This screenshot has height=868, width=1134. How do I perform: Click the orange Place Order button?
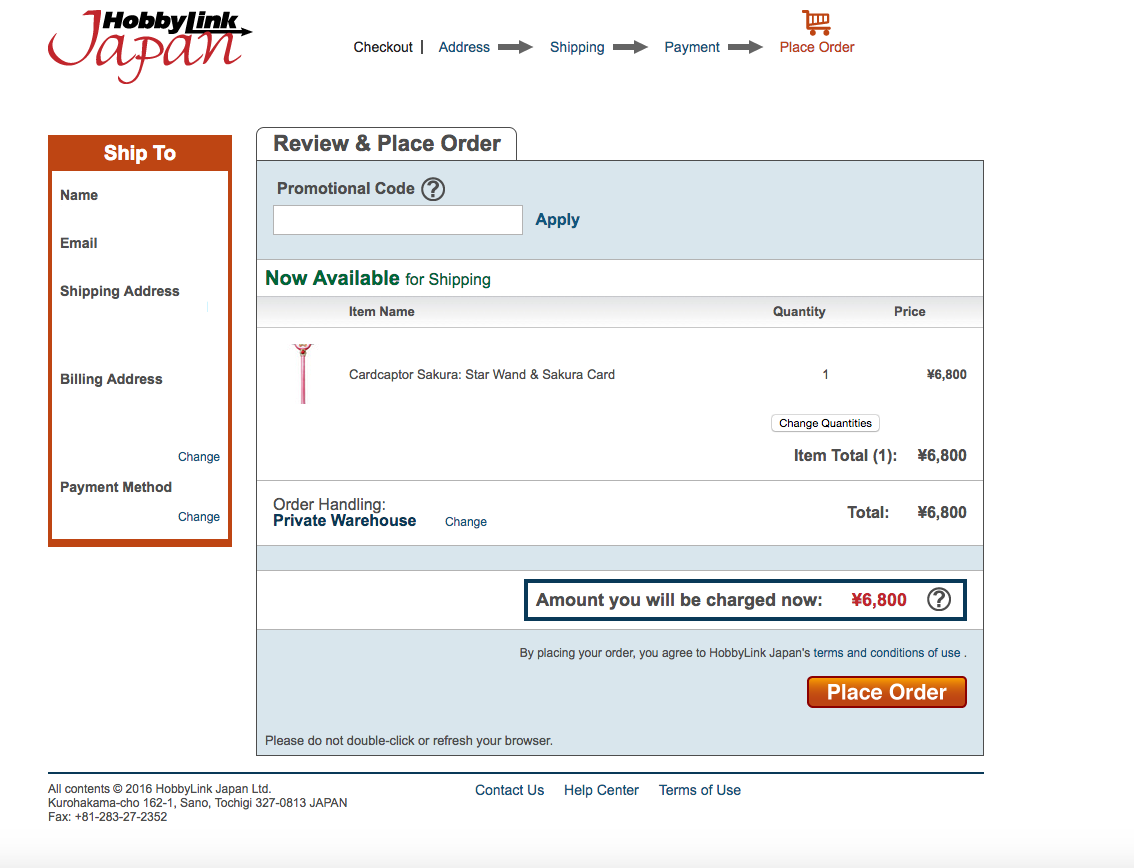tap(887, 692)
